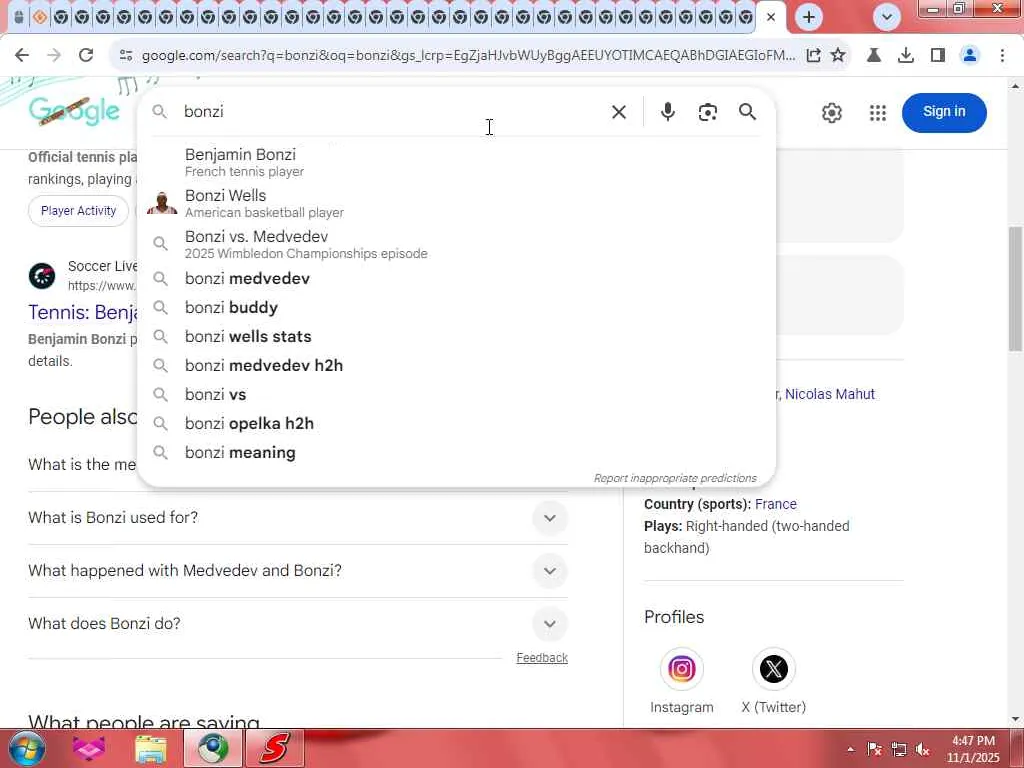Open the Chrome profile avatar

[x=970, y=56]
